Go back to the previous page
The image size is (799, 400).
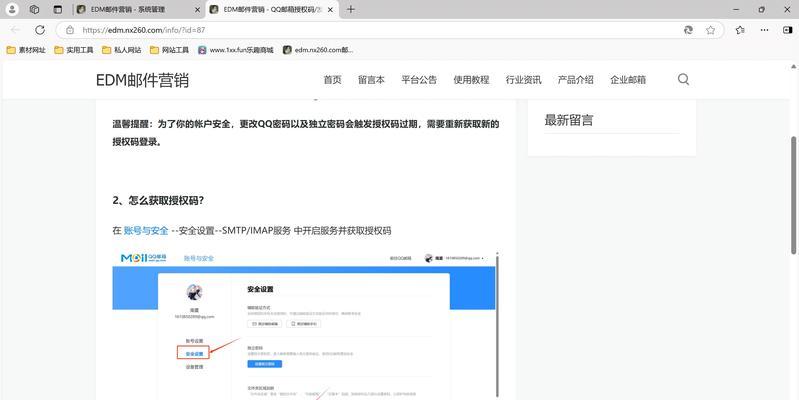[16, 30]
